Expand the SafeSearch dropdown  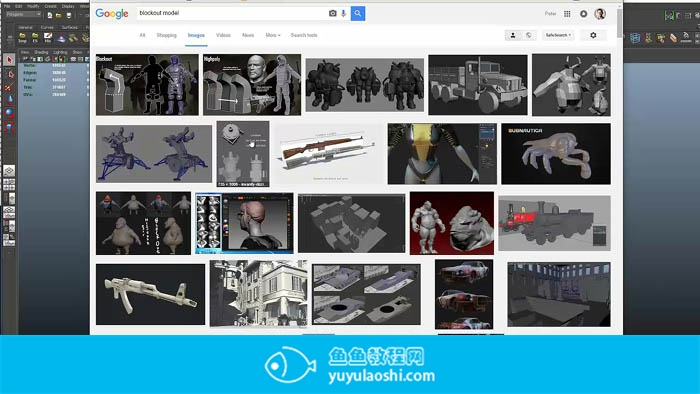558,35
